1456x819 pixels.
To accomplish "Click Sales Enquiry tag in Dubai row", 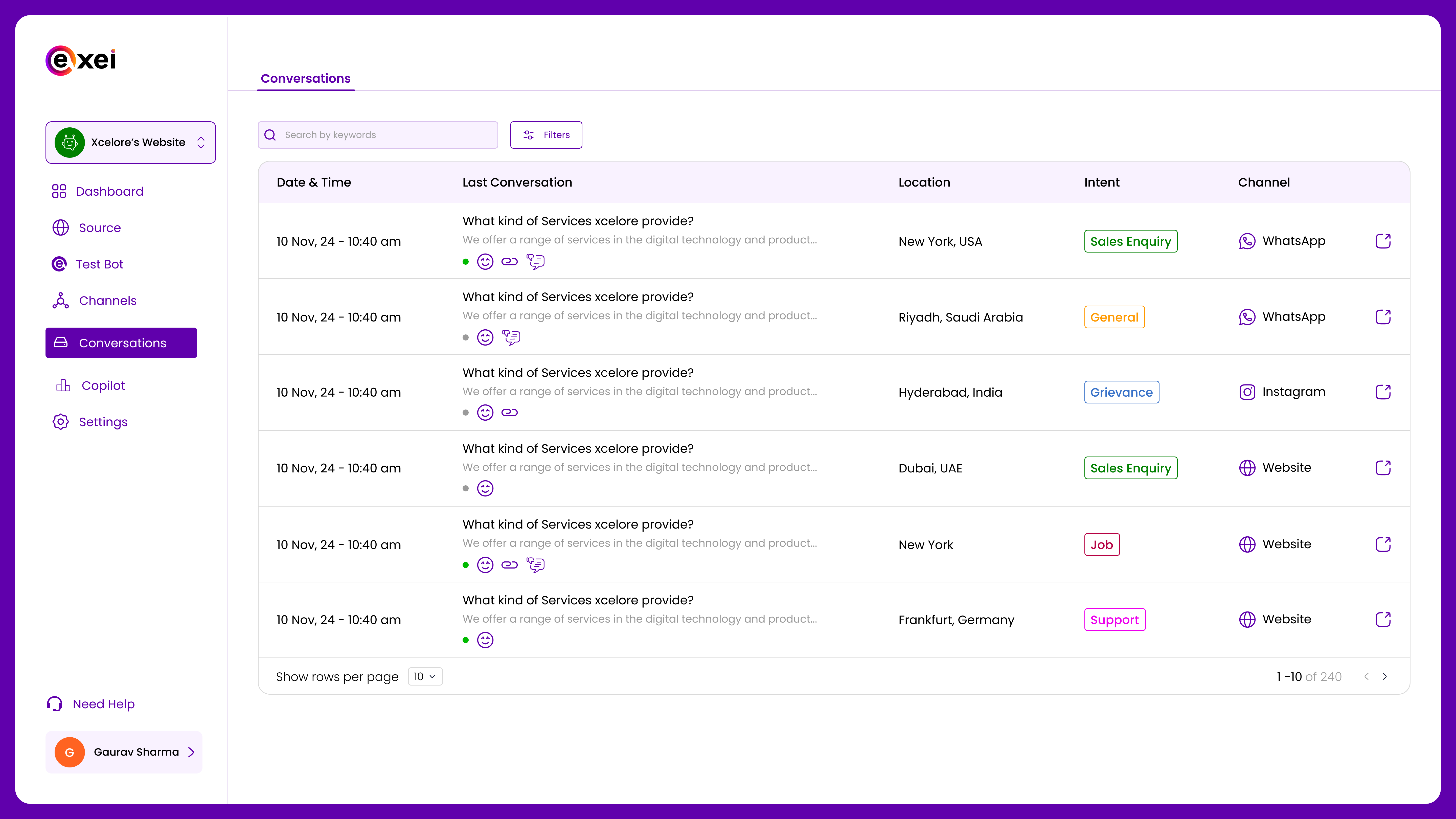I will (x=1130, y=468).
